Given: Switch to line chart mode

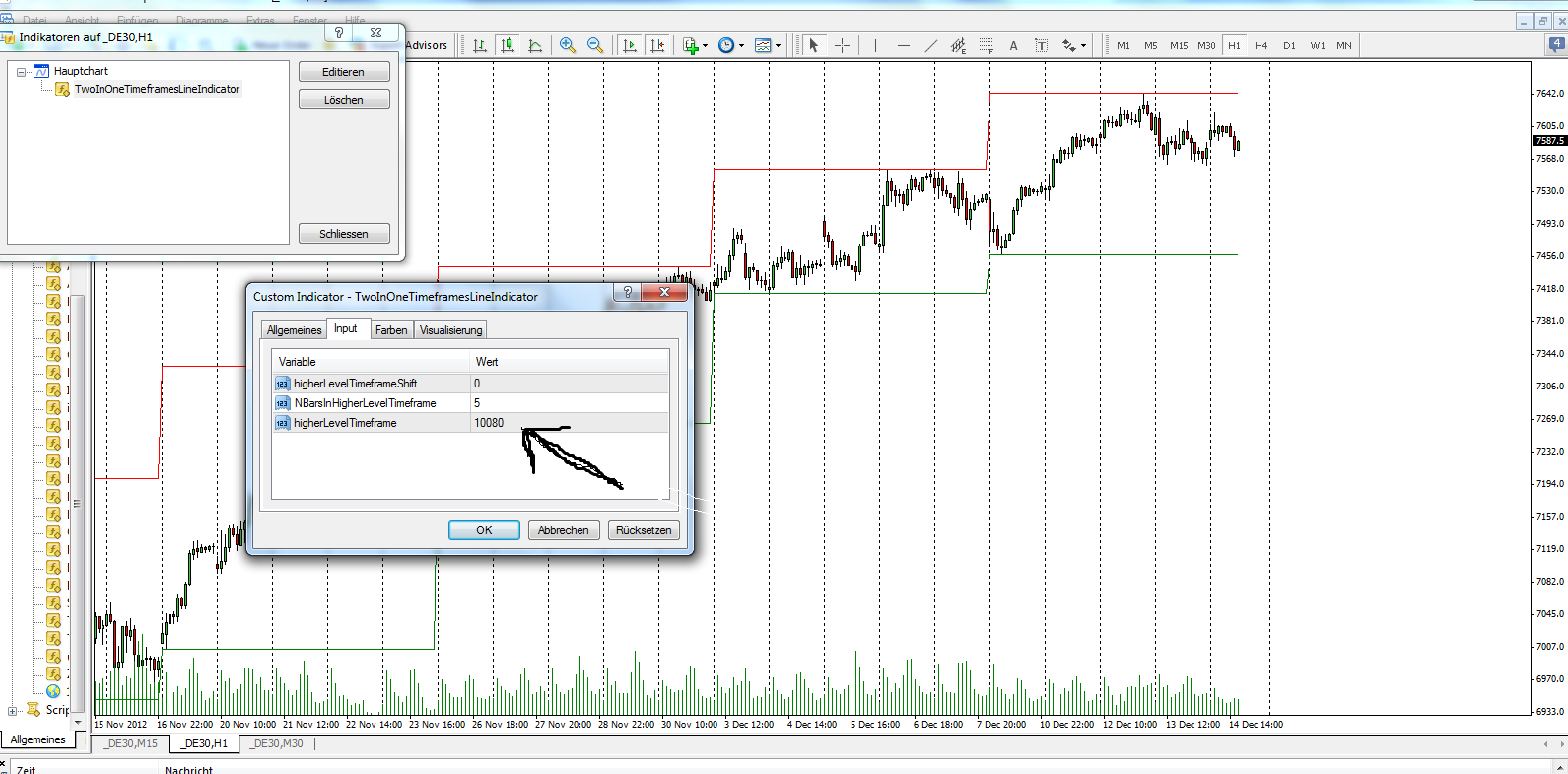Looking at the screenshot, I should [x=535, y=45].
